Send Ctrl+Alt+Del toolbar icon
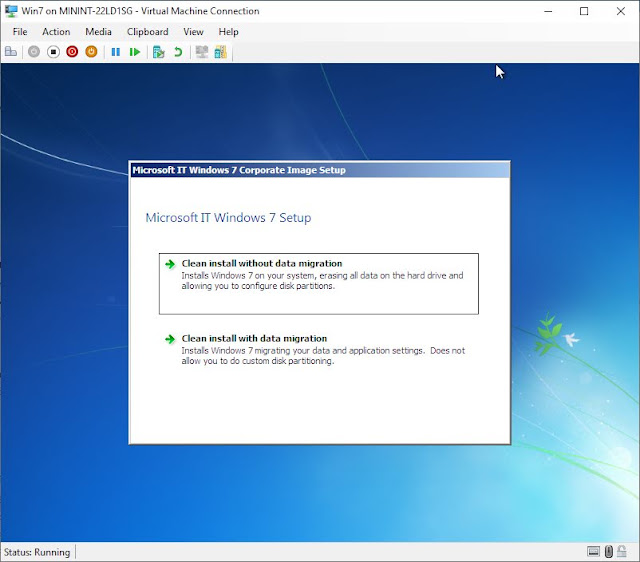 pyautogui.click(x=11, y=52)
